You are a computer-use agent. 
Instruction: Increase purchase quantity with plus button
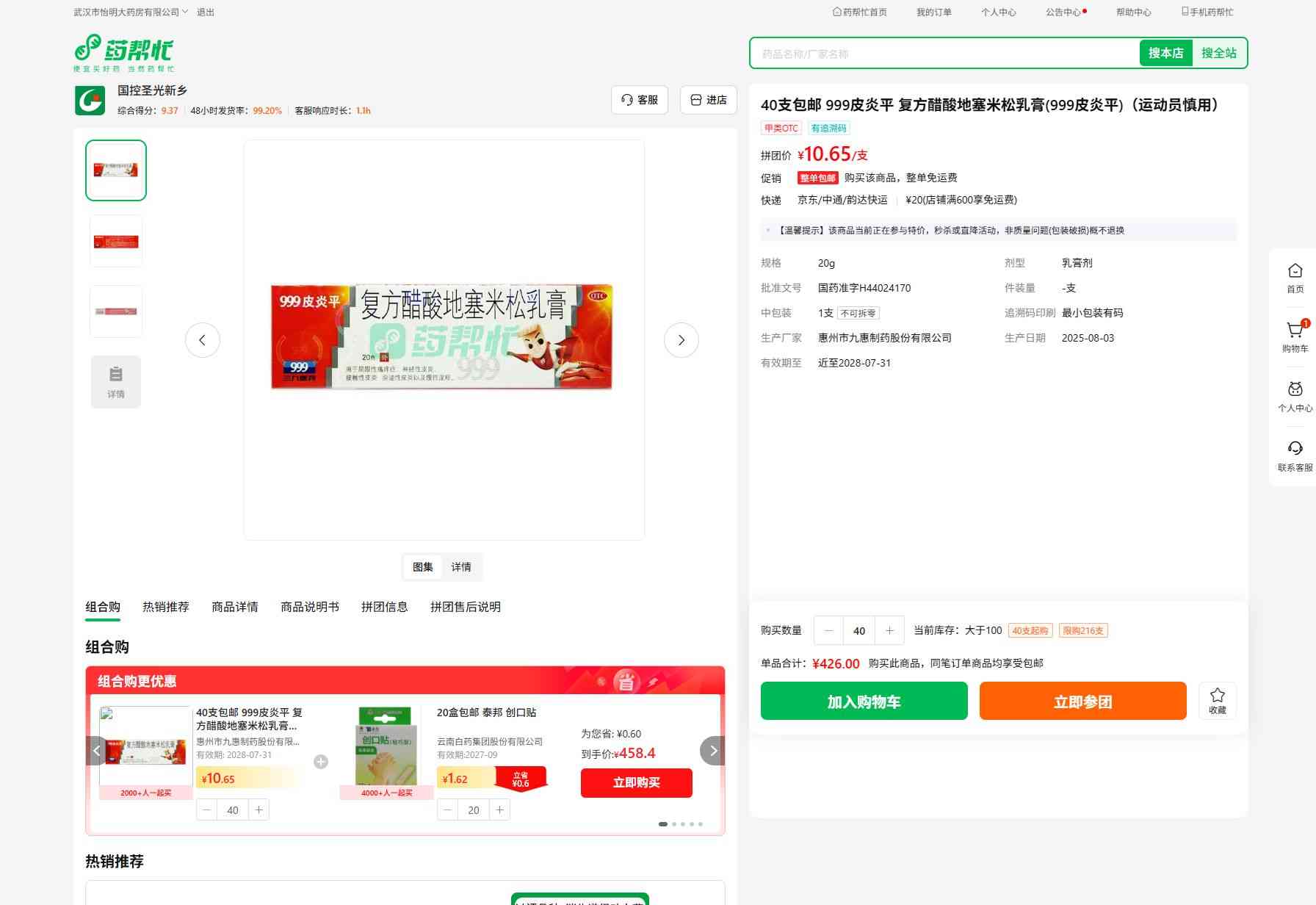889,630
